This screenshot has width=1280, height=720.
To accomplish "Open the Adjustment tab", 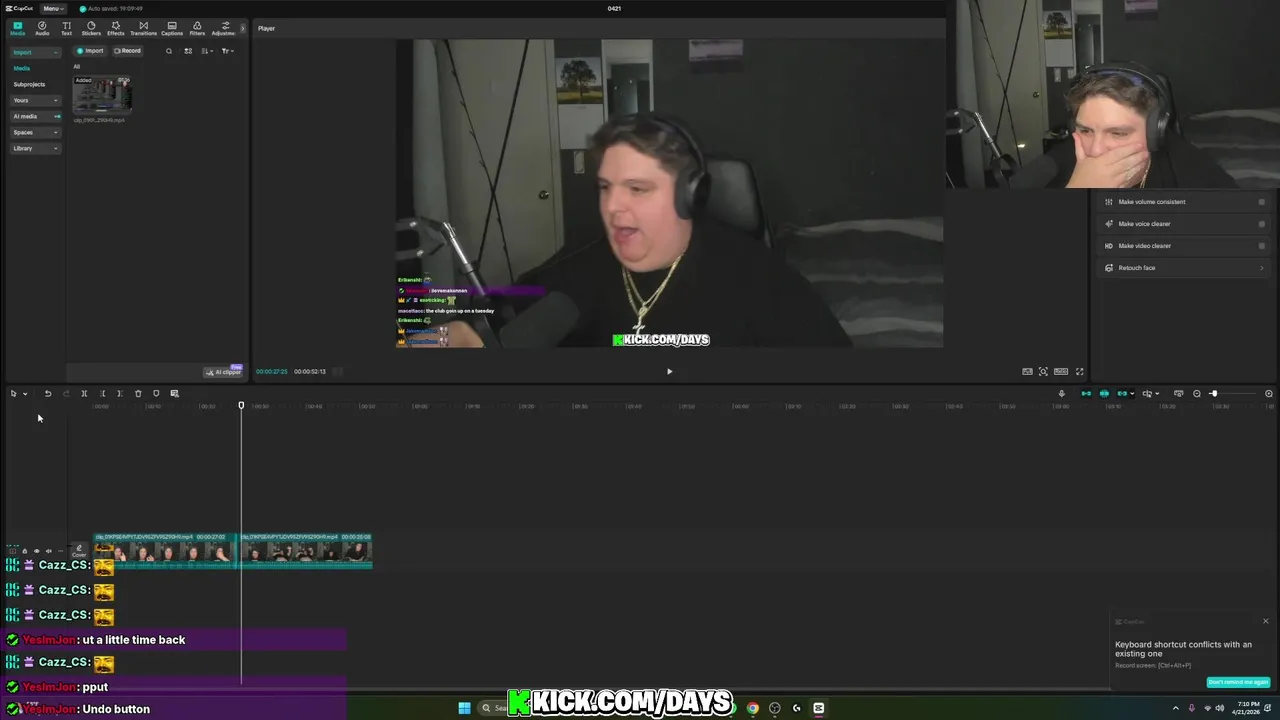I will pyautogui.click(x=224, y=28).
